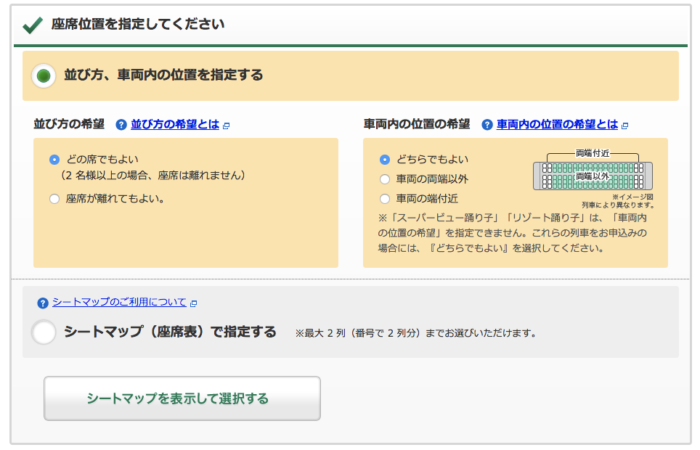Click help icon beside シートマップのご利用について
The width and height of the screenshot is (700, 450).
pos(42,303)
